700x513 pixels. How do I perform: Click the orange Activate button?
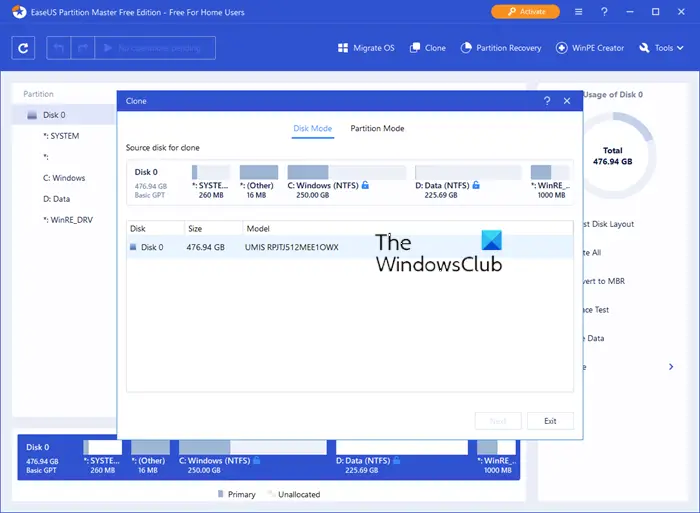(x=525, y=12)
